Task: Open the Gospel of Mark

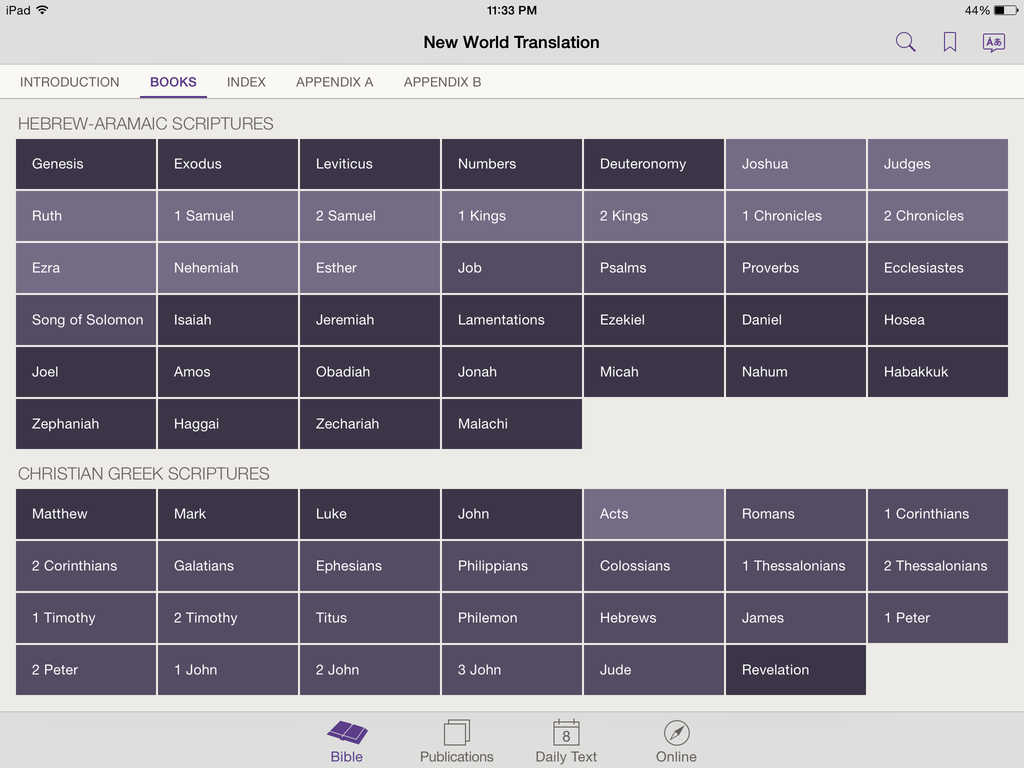Action: 228,514
